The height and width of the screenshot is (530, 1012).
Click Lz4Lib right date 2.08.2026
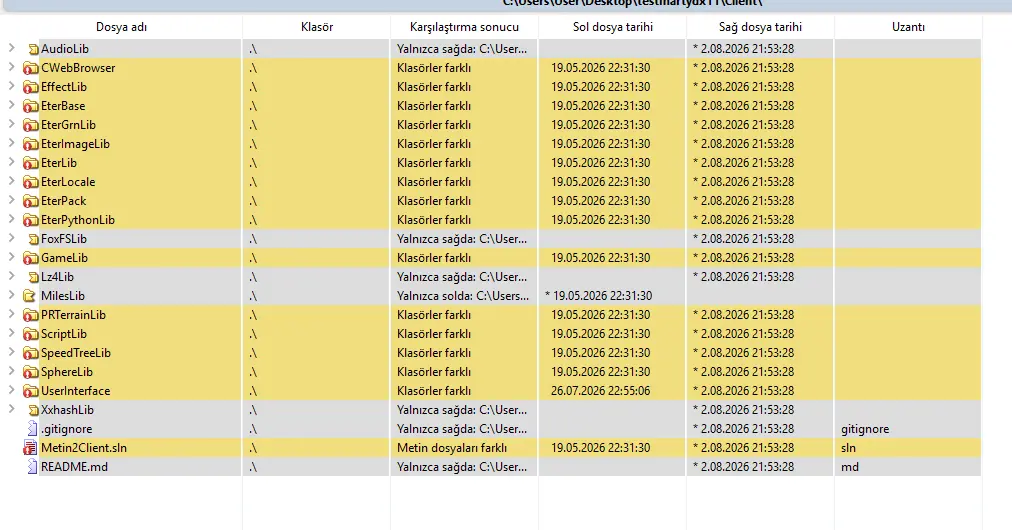pos(744,277)
